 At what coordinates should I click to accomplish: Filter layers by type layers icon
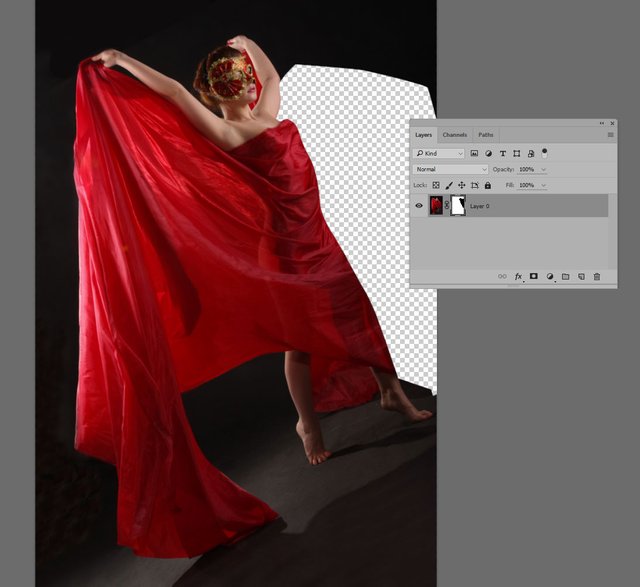point(503,153)
